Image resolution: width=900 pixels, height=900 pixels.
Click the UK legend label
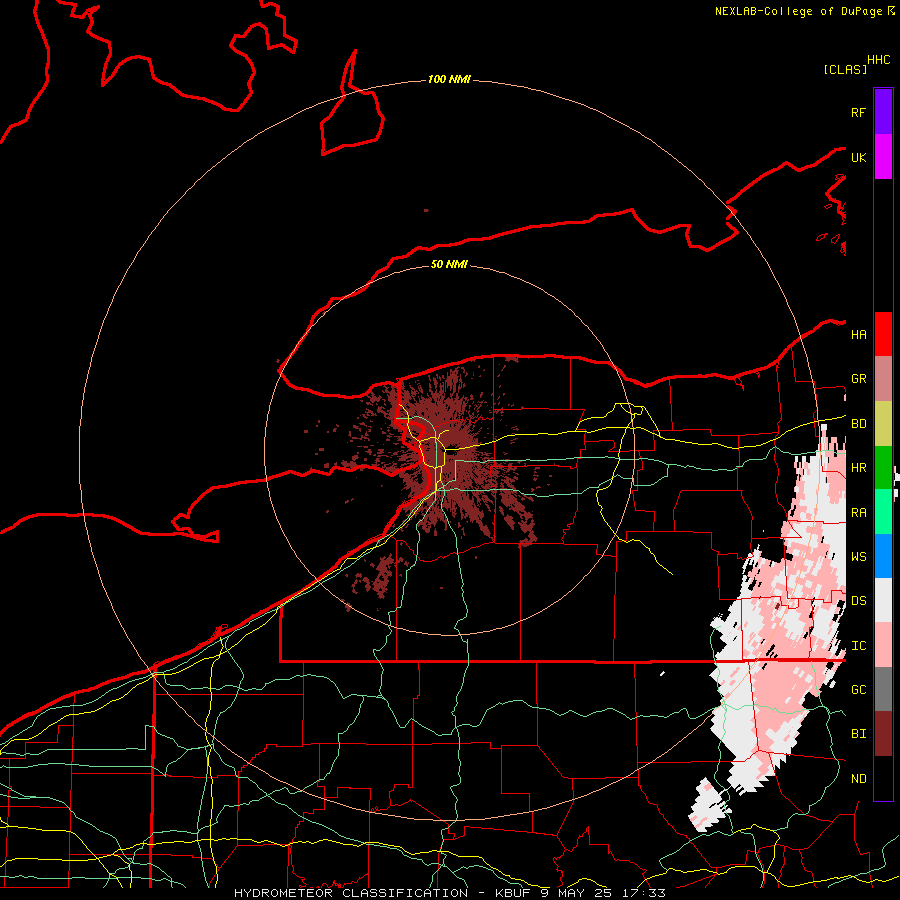pos(858,157)
